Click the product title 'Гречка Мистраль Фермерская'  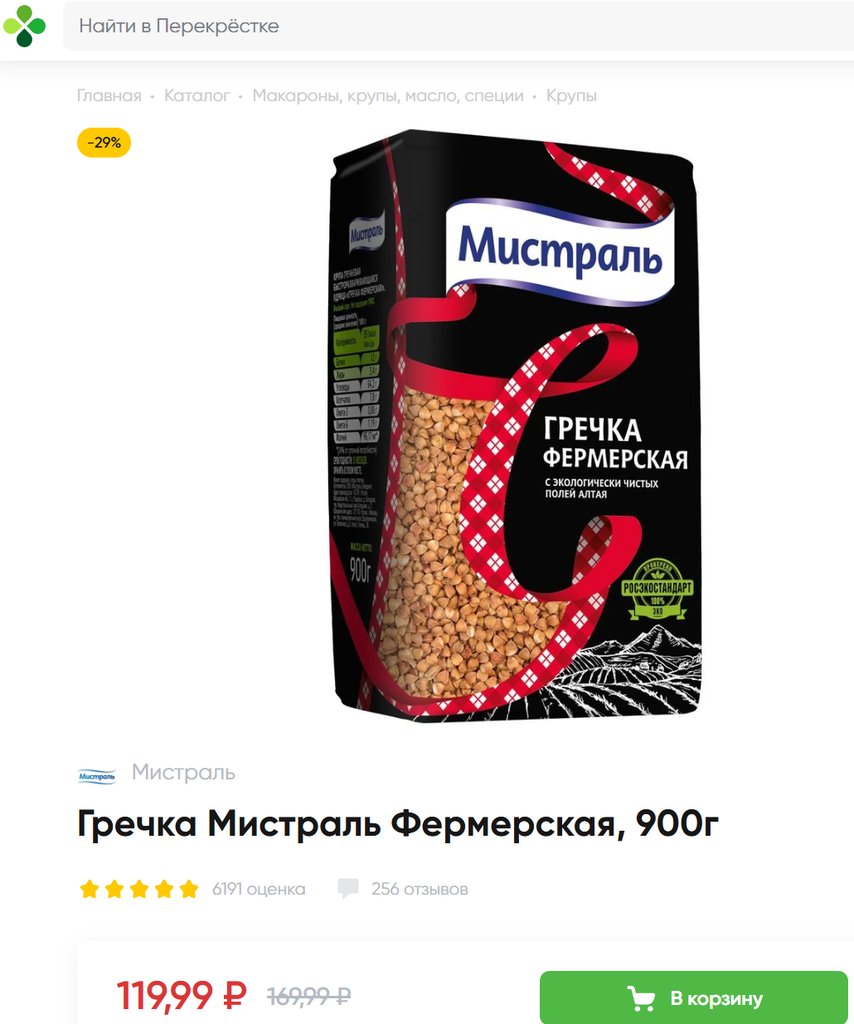[398, 823]
